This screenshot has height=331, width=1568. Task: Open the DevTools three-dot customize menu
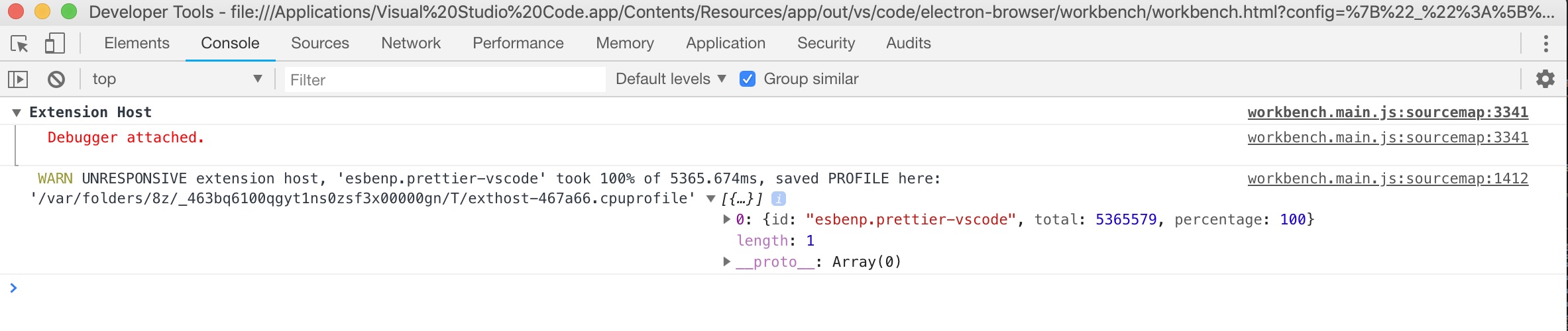click(x=1545, y=44)
